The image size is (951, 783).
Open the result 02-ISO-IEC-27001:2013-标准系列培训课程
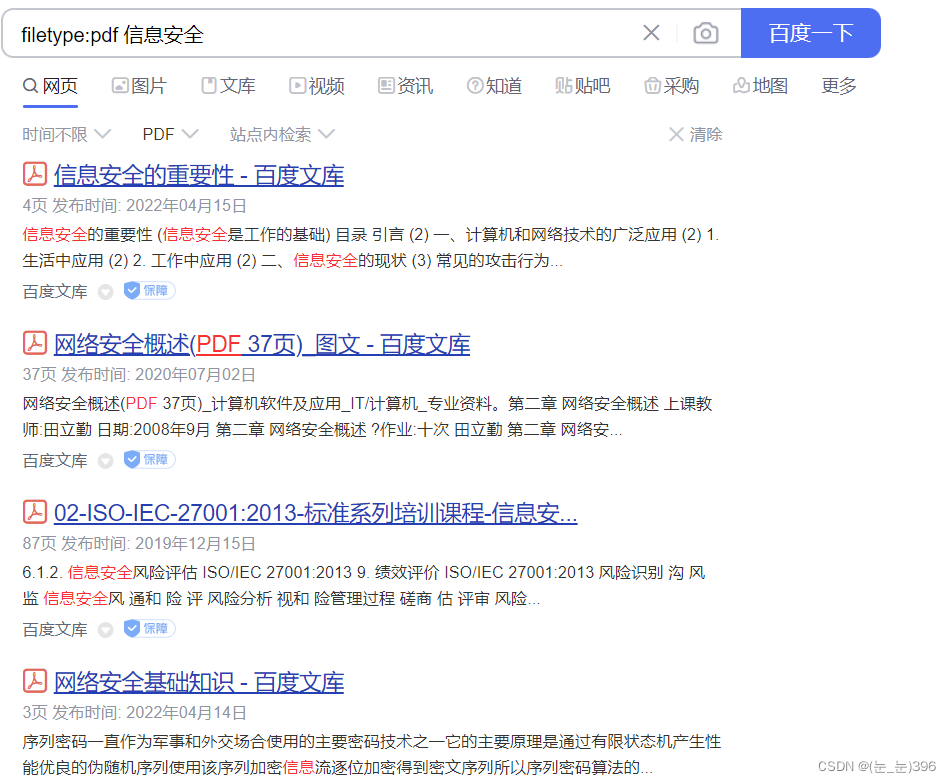click(x=315, y=513)
